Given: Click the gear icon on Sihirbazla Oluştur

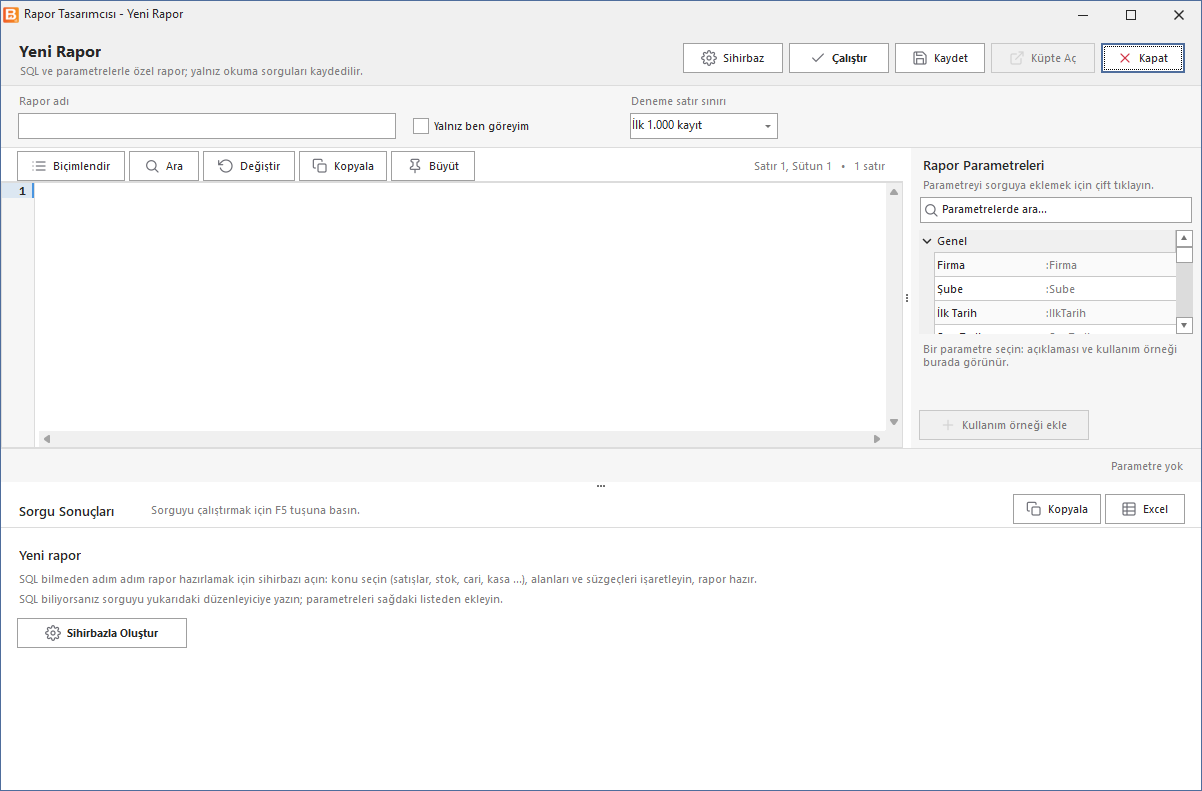Looking at the screenshot, I should (53, 633).
